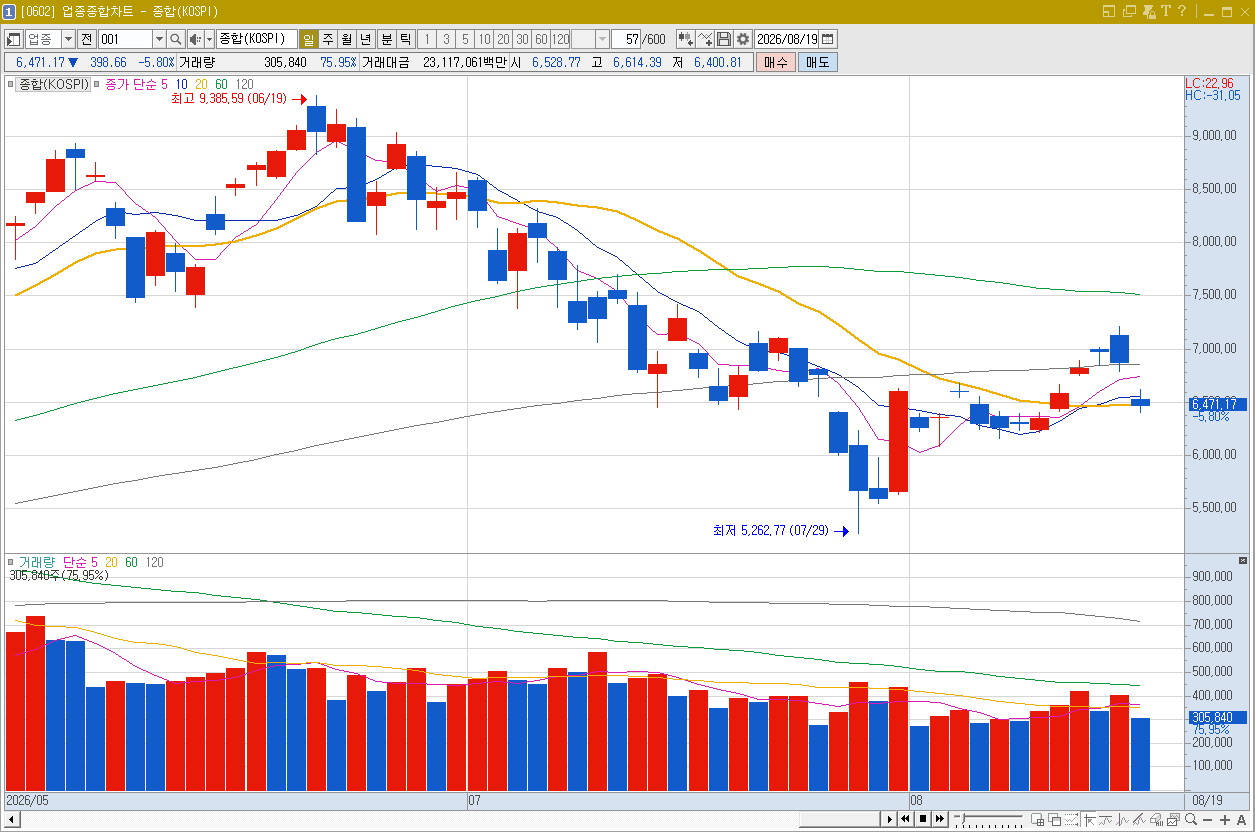Click the layout panel icon in title bar
This screenshot has width=1255, height=832.
[x=1109, y=11]
